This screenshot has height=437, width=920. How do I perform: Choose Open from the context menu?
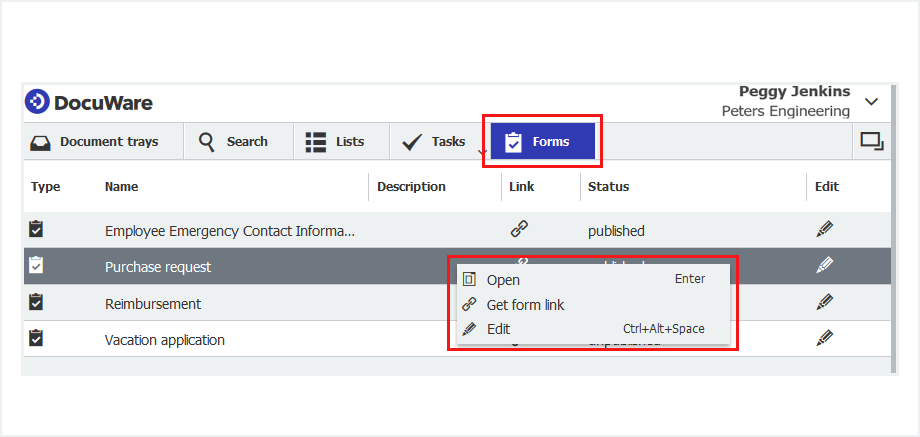[x=503, y=280]
